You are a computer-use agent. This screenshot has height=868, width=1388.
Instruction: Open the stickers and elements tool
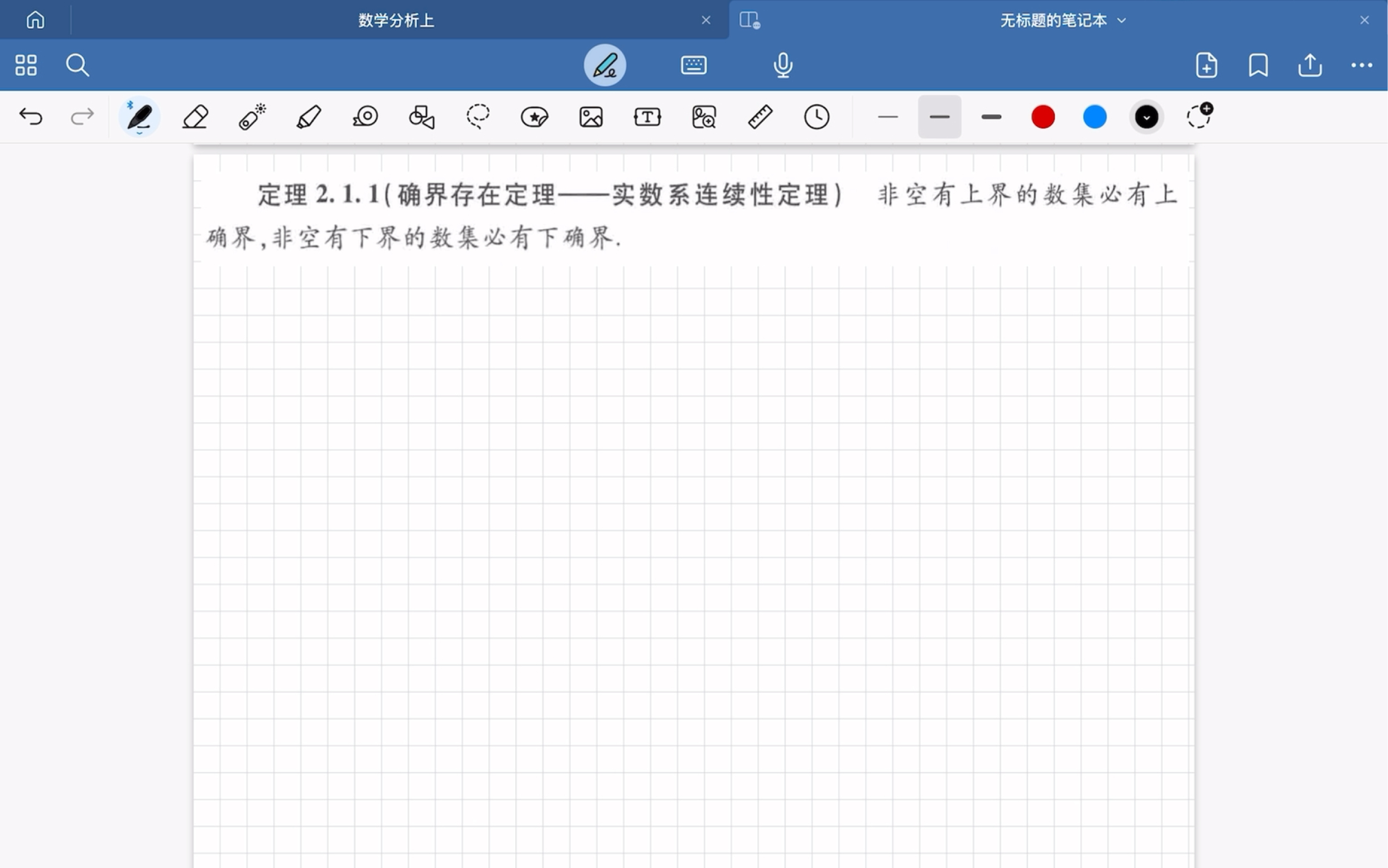click(x=534, y=117)
